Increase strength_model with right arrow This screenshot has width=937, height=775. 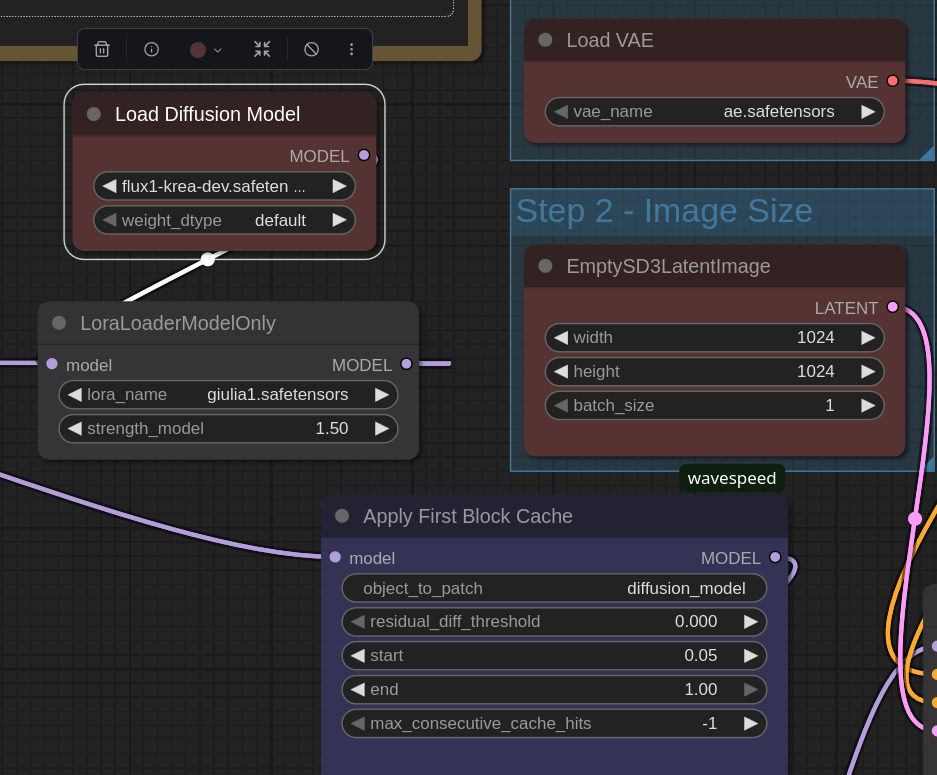pyautogui.click(x=381, y=429)
